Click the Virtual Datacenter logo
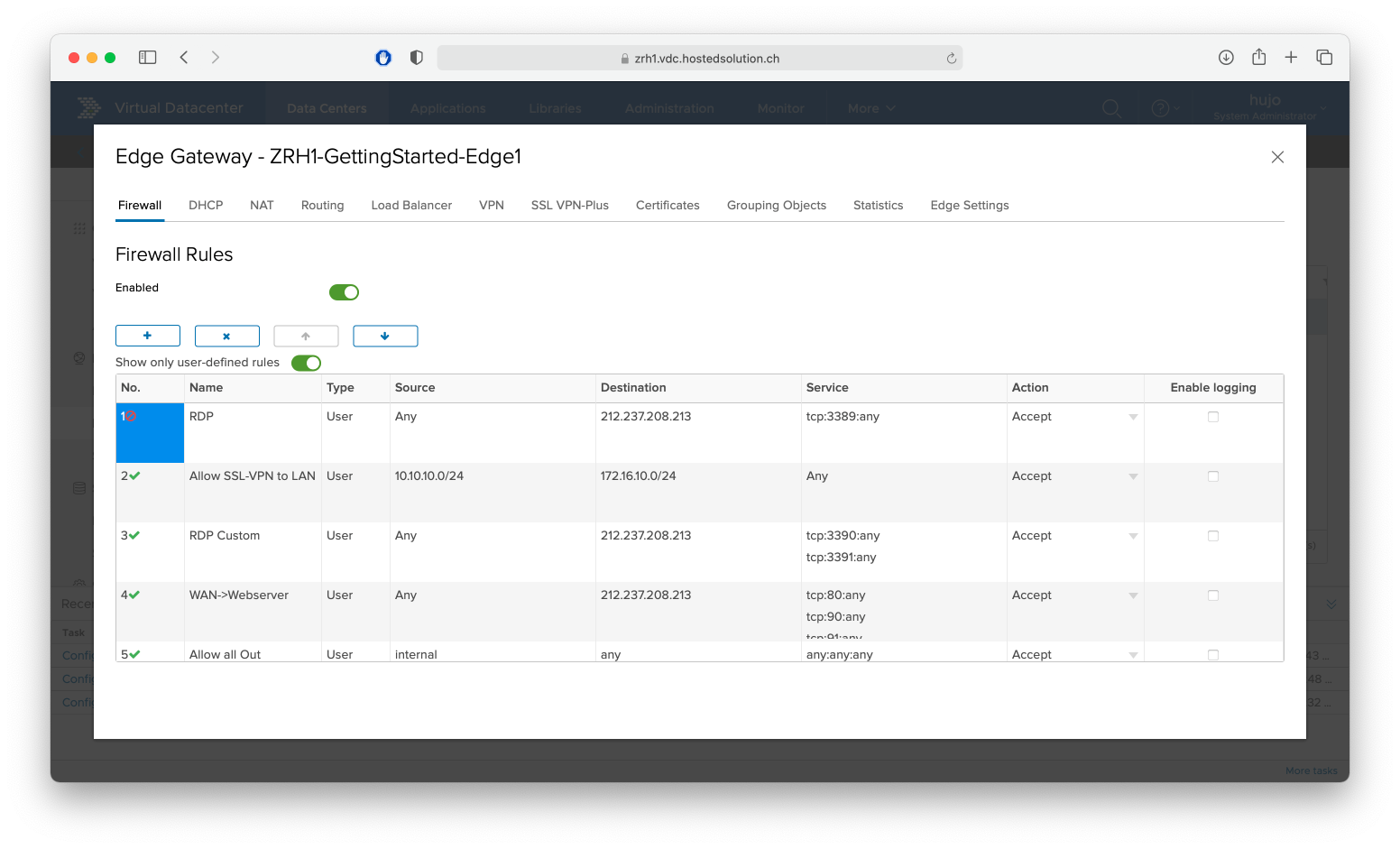 coord(89,108)
